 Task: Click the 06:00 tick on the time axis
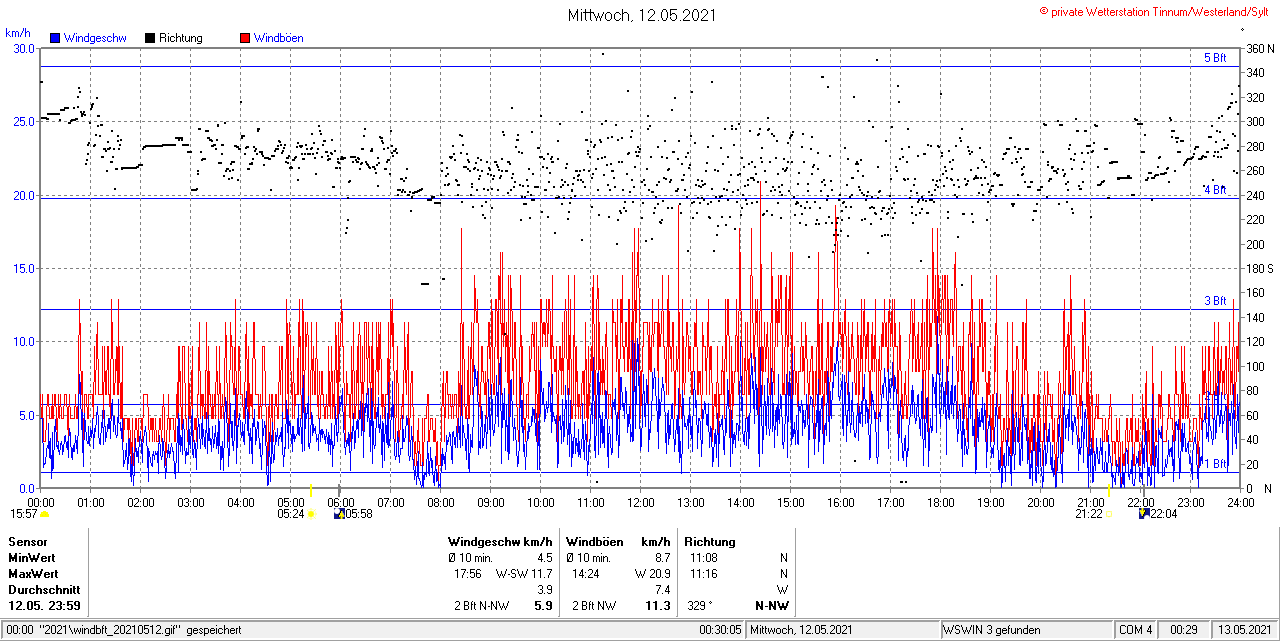coord(340,502)
